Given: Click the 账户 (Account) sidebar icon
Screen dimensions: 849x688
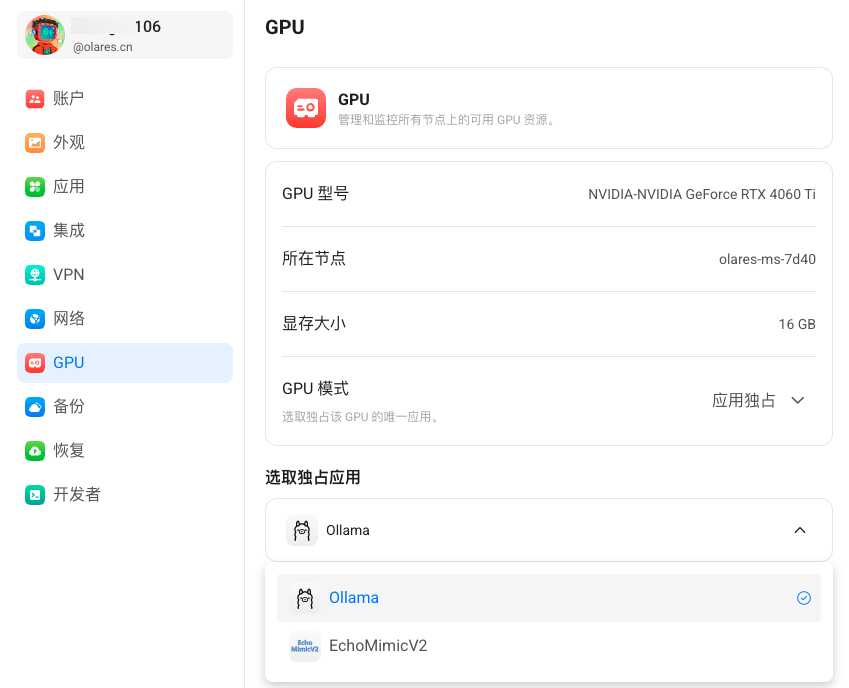Looking at the screenshot, I should click(x=35, y=99).
